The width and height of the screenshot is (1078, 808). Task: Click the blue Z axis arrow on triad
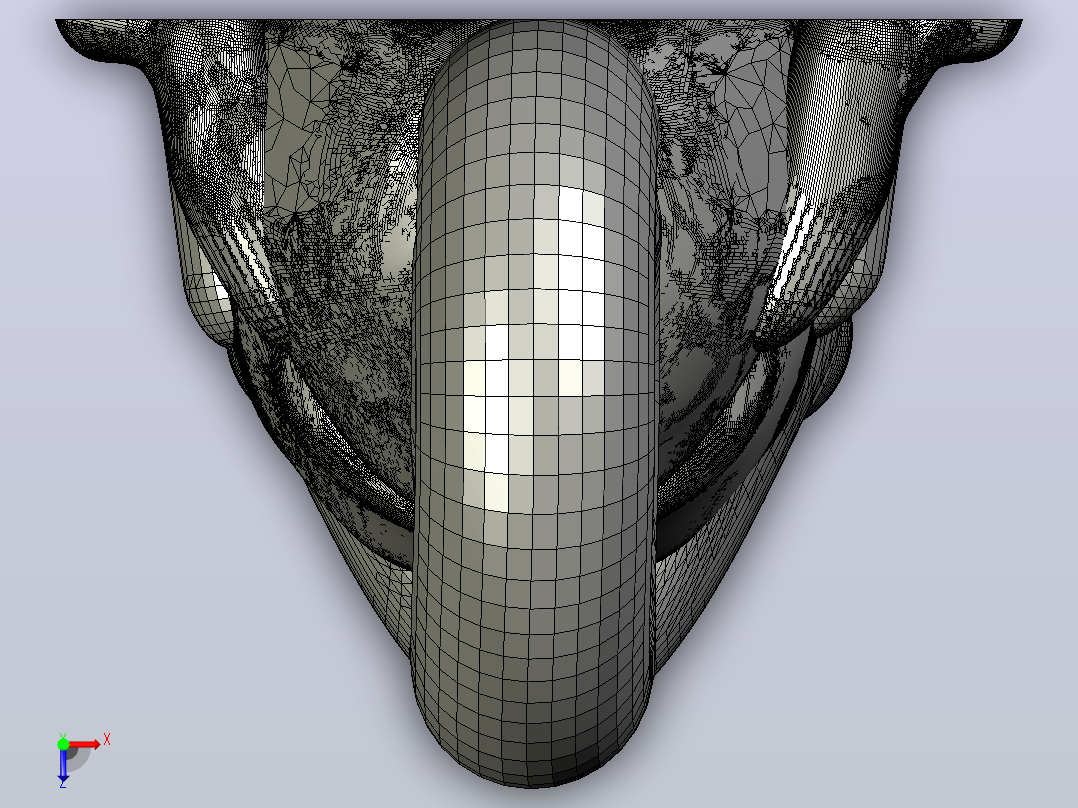point(63,764)
